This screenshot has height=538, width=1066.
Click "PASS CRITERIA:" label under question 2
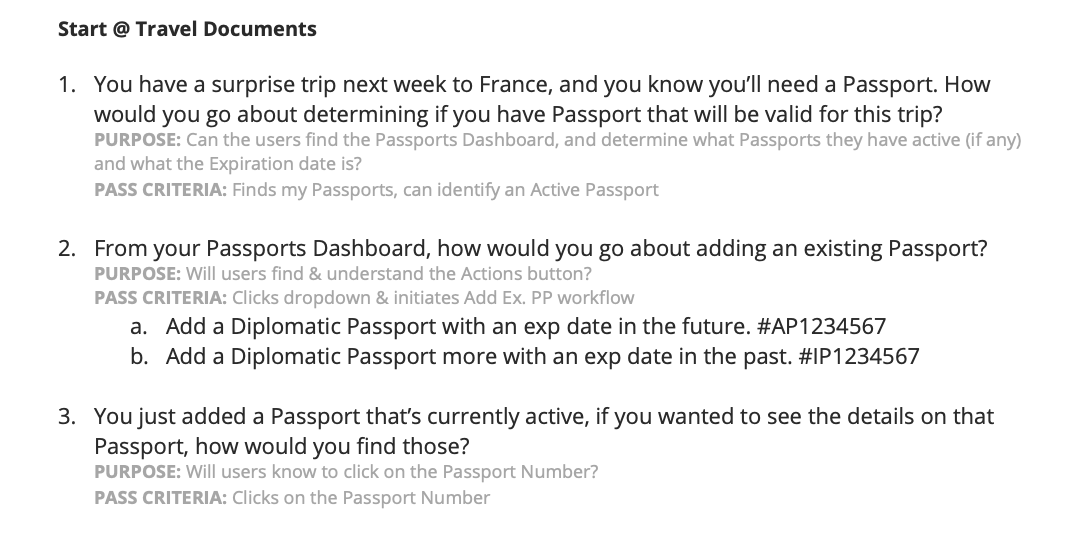coord(160,297)
